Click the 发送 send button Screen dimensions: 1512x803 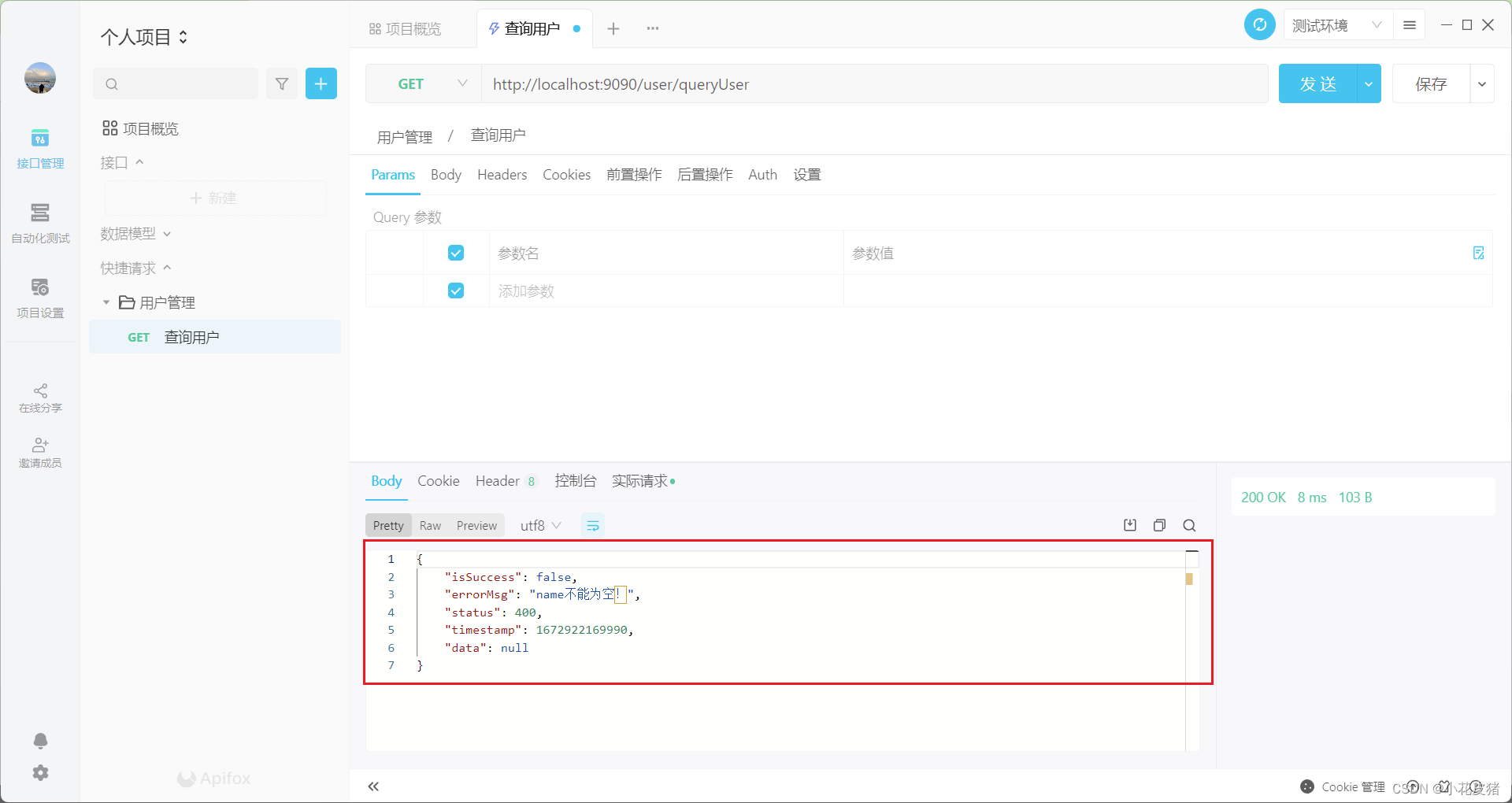(1318, 83)
